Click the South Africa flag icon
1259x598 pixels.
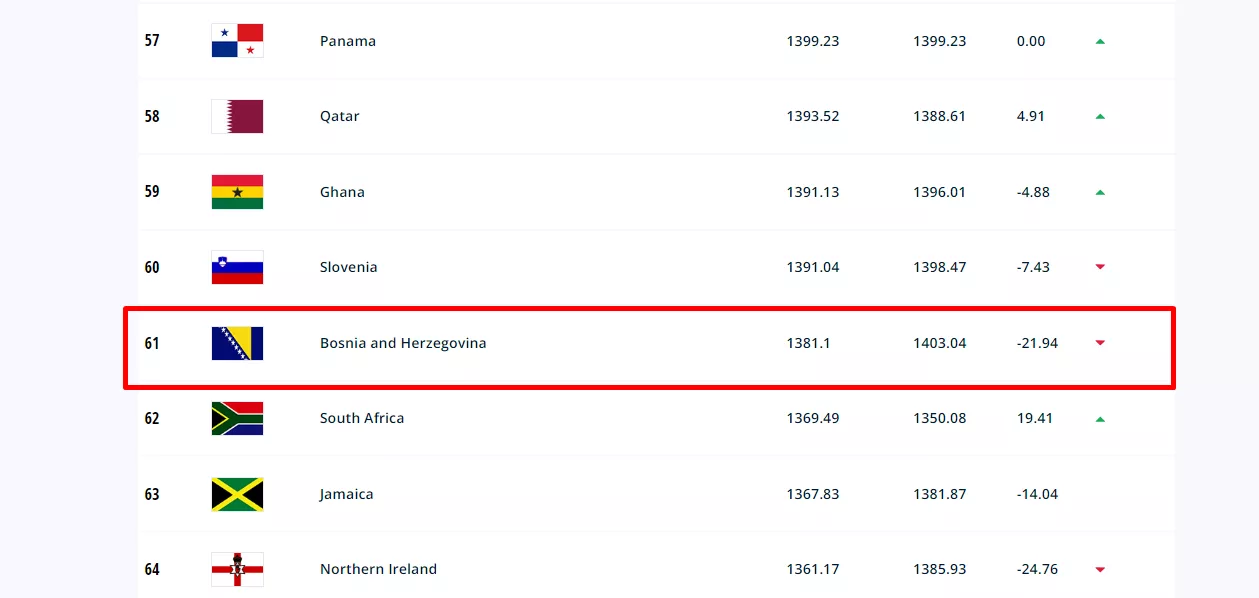click(x=237, y=418)
